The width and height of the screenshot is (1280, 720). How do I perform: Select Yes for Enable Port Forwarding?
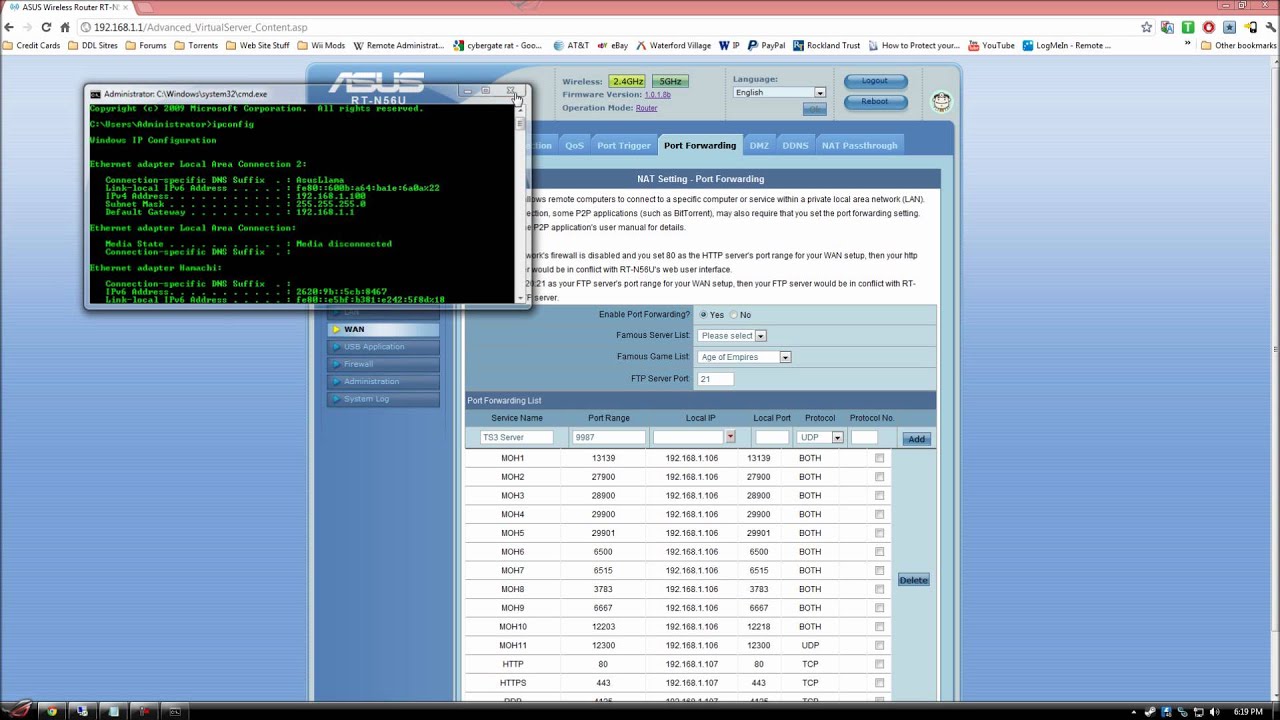(x=703, y=315)
